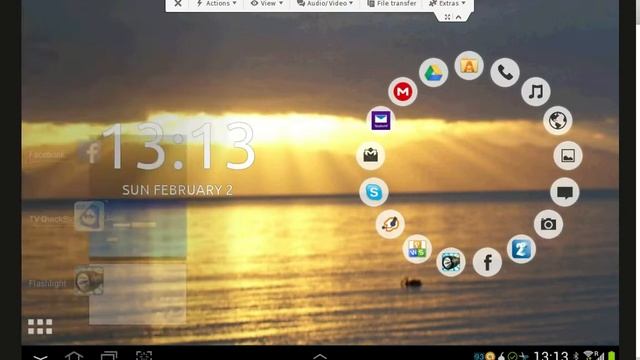This screenshot has width=640, height=360.
Task: Open the blue number 2 app icon
Action: [x=521, y=249]
